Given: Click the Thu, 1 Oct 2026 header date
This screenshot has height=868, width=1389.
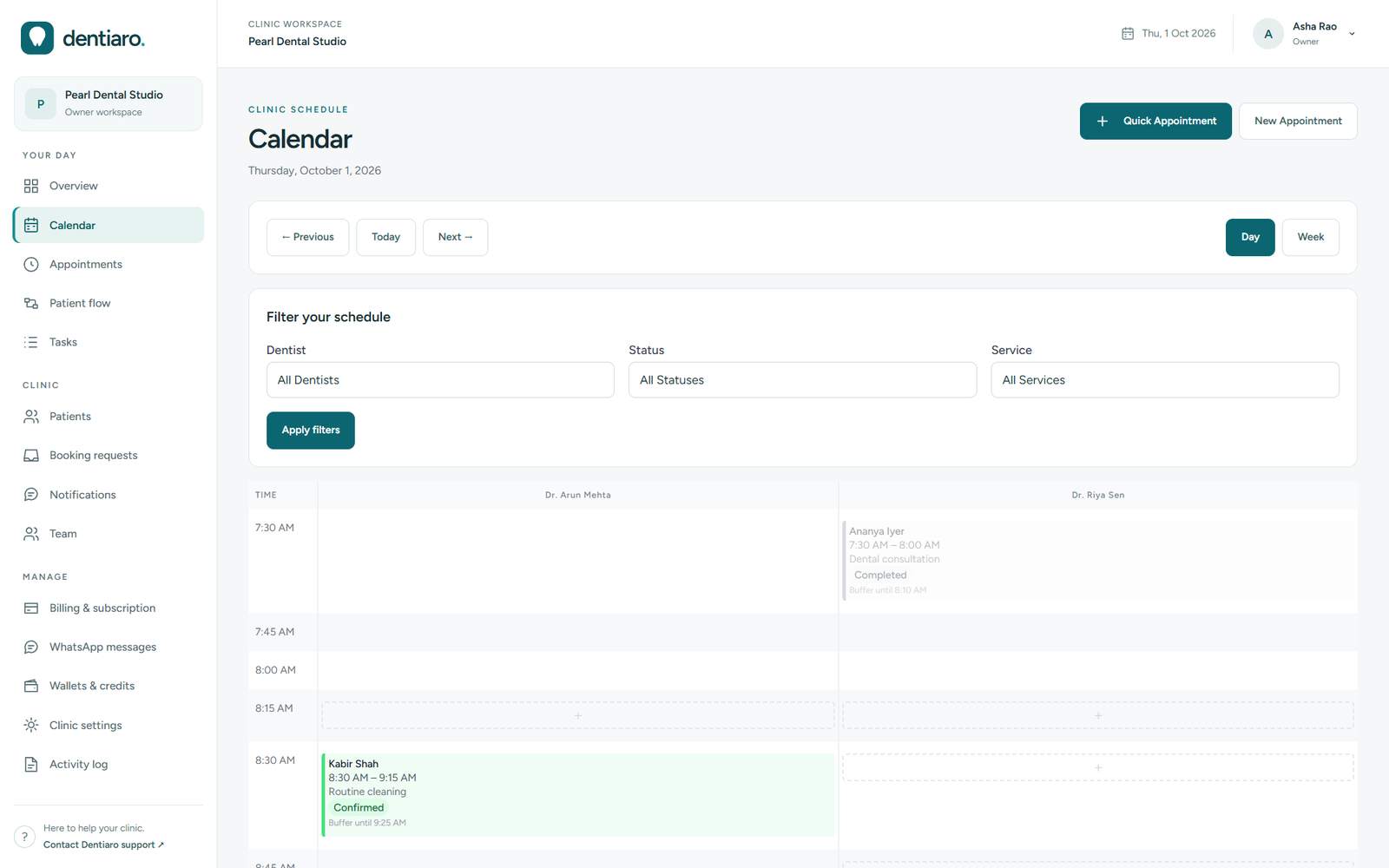Looking at the screenshot, I should [x=1179, y=34].
